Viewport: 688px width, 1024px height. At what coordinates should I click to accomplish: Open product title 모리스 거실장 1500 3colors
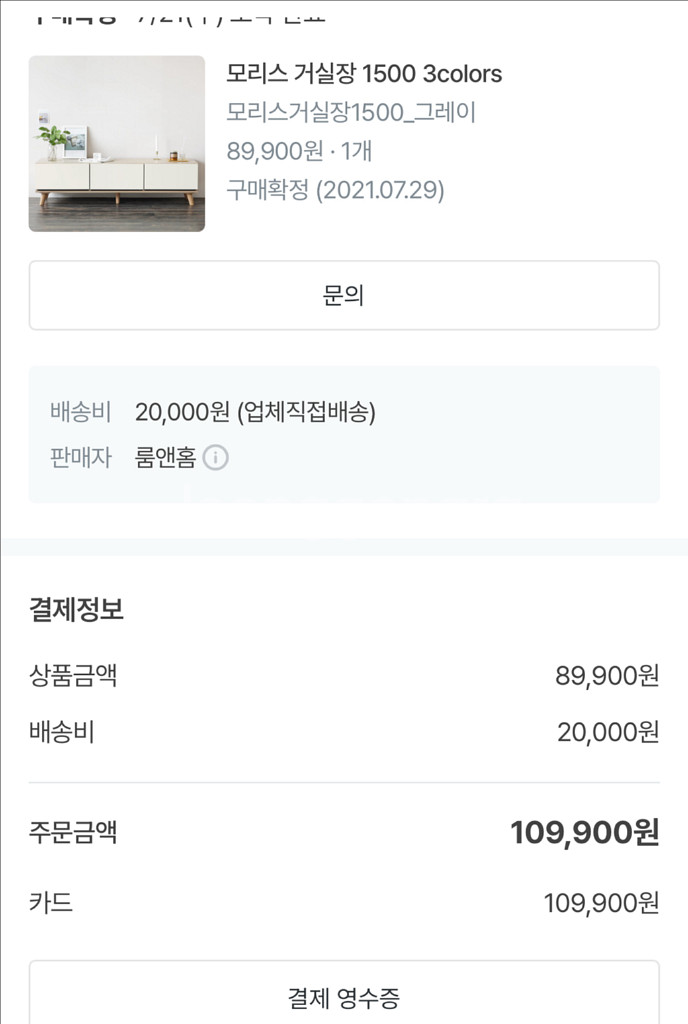(364, 74)
